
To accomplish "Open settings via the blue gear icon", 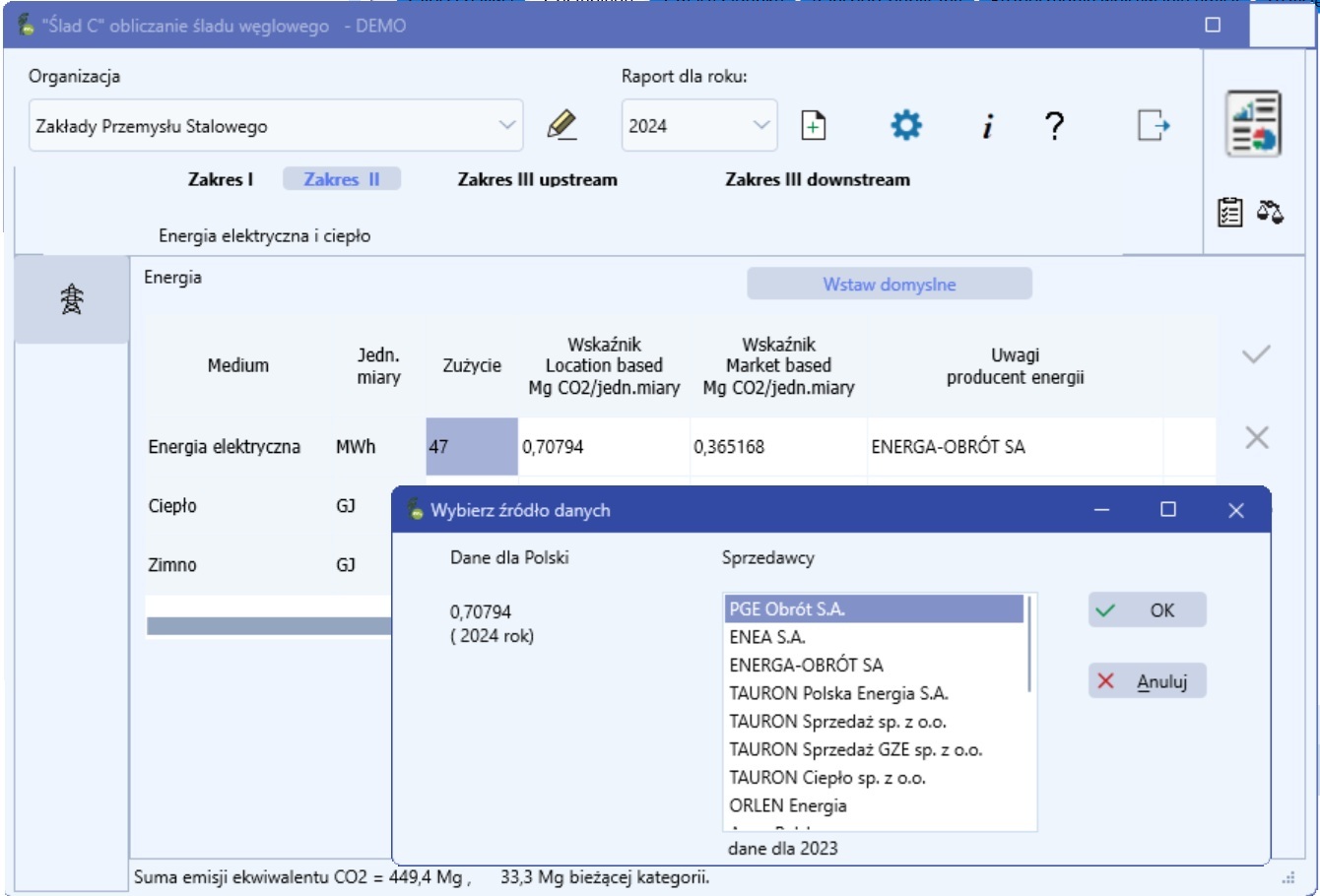I will [x=906, y=125].
